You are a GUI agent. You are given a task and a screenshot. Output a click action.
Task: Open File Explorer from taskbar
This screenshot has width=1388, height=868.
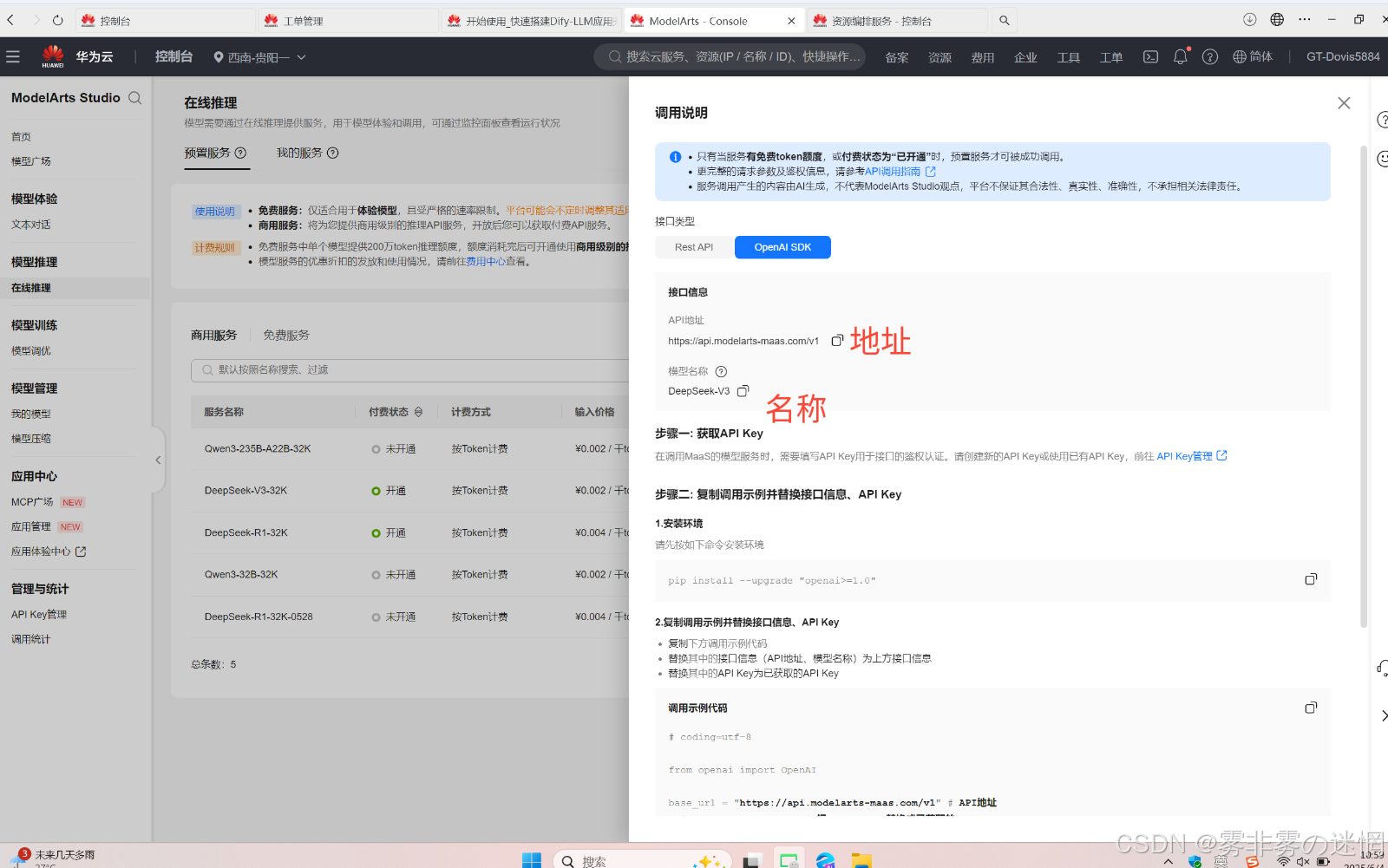[x=861, y=860]
